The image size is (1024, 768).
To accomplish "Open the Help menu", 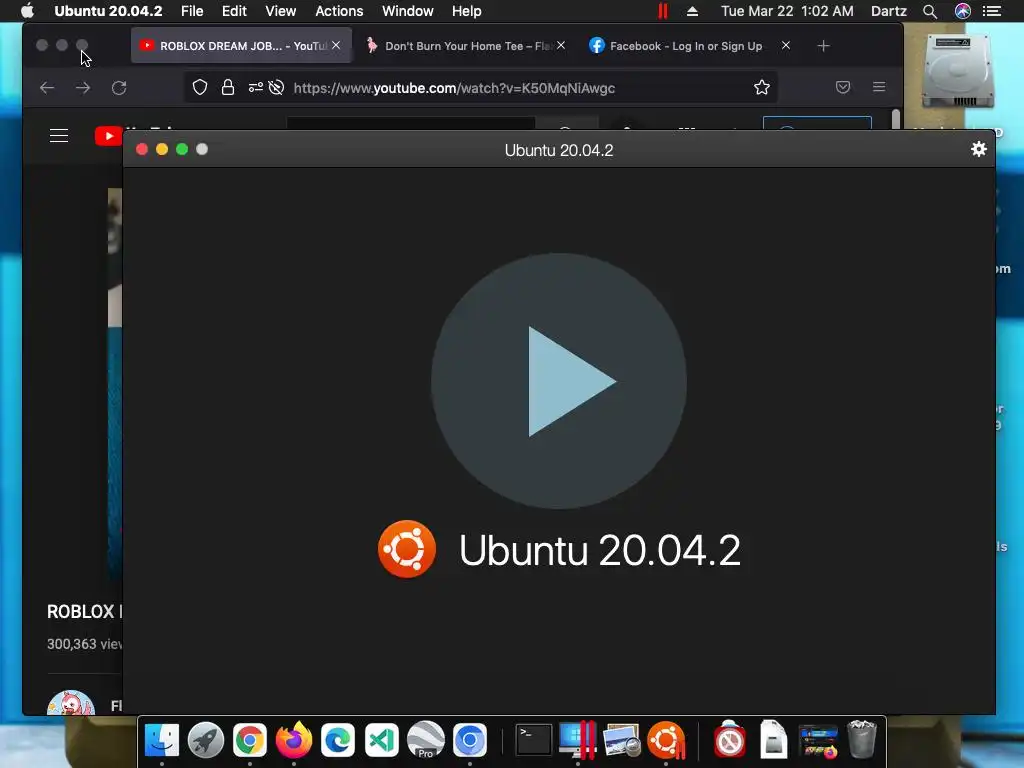I will [x=466, y=11].
